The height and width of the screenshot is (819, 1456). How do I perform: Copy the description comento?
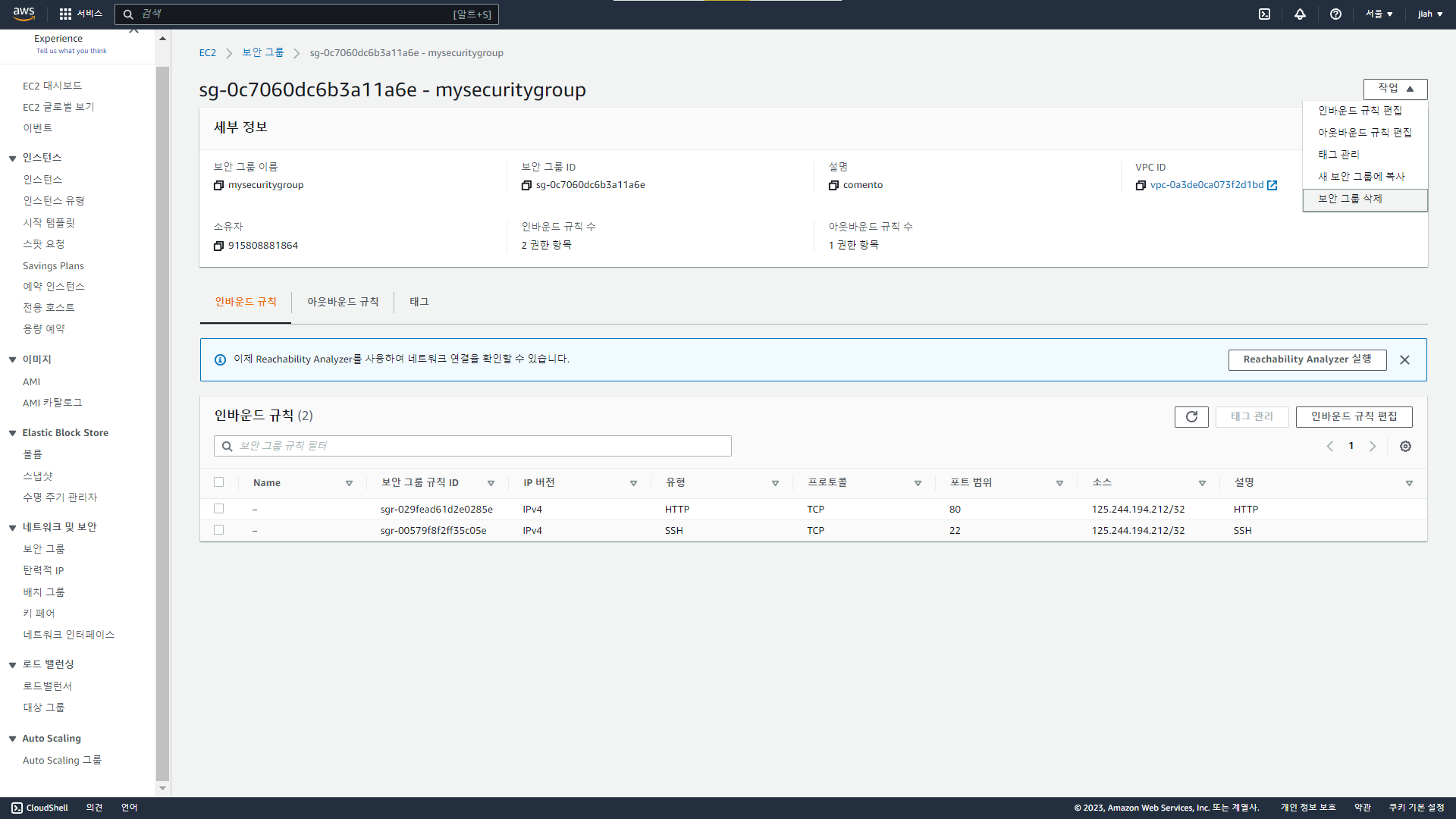pyautogui.click(x=833, y=185)
